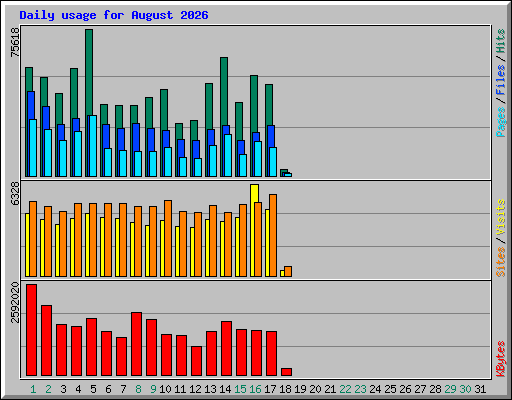Click day 10 on the x-axis
This screenshot has height=400, width=512.
pos(165,389)
